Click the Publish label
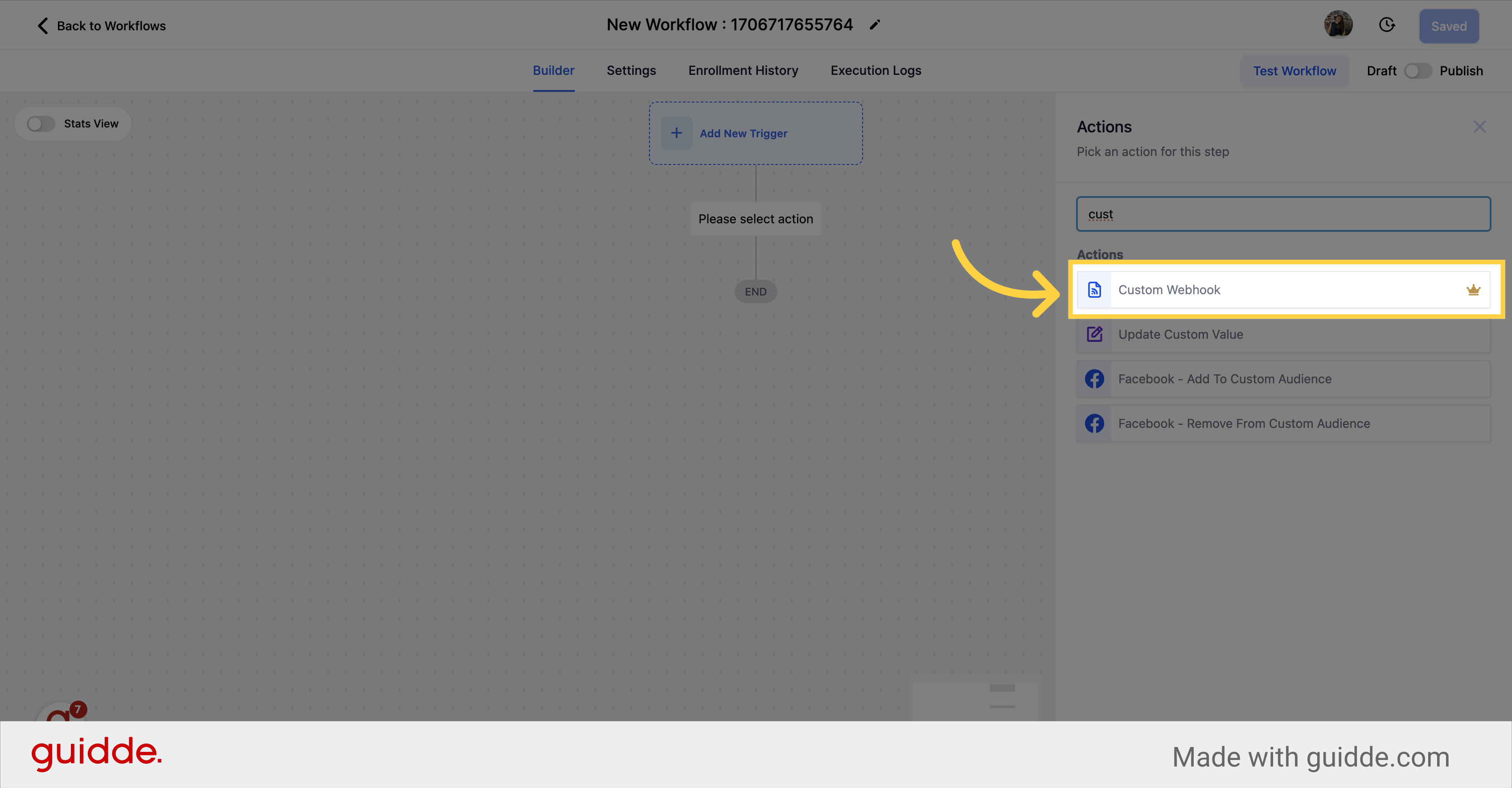 [x=1461, y=71]
